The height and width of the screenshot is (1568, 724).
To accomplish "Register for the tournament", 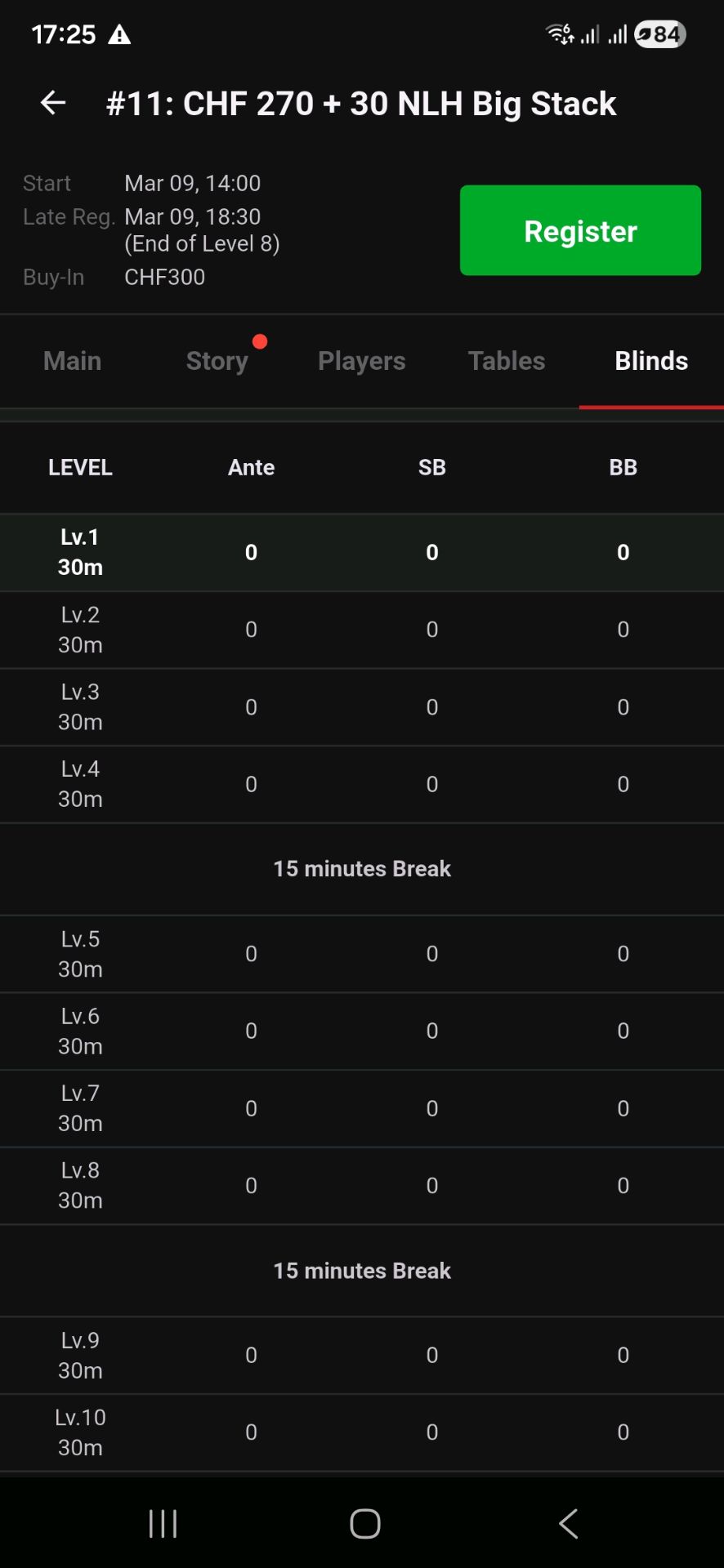I will [580, 230].
